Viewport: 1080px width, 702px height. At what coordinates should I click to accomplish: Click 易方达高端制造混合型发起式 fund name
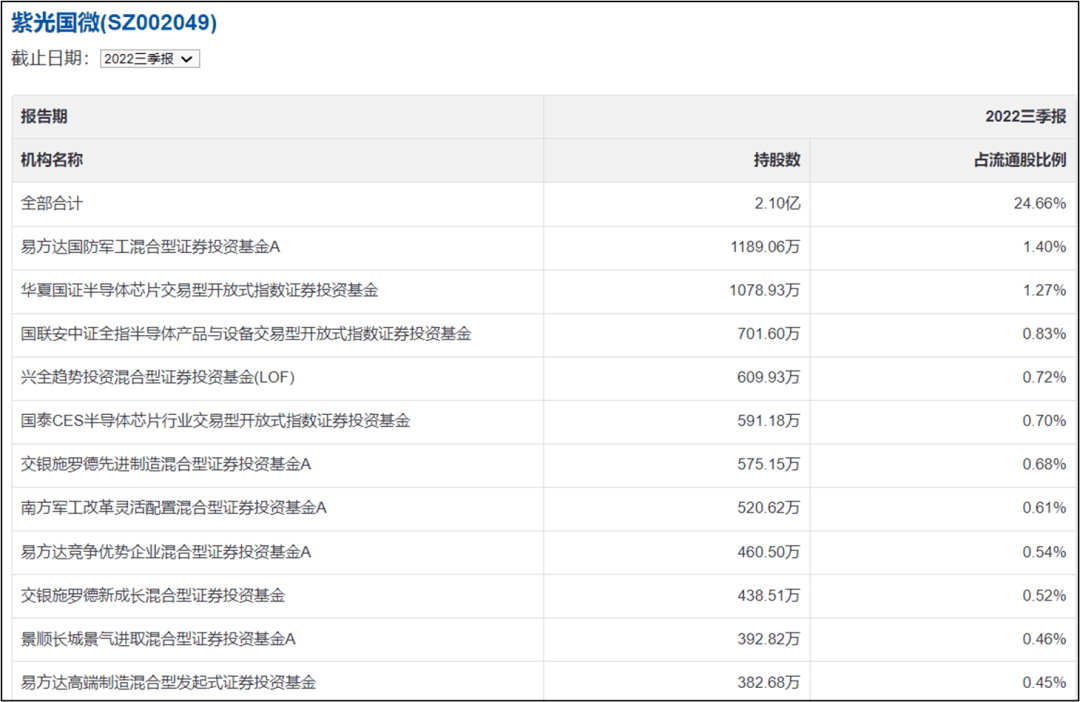coord(169,682)
